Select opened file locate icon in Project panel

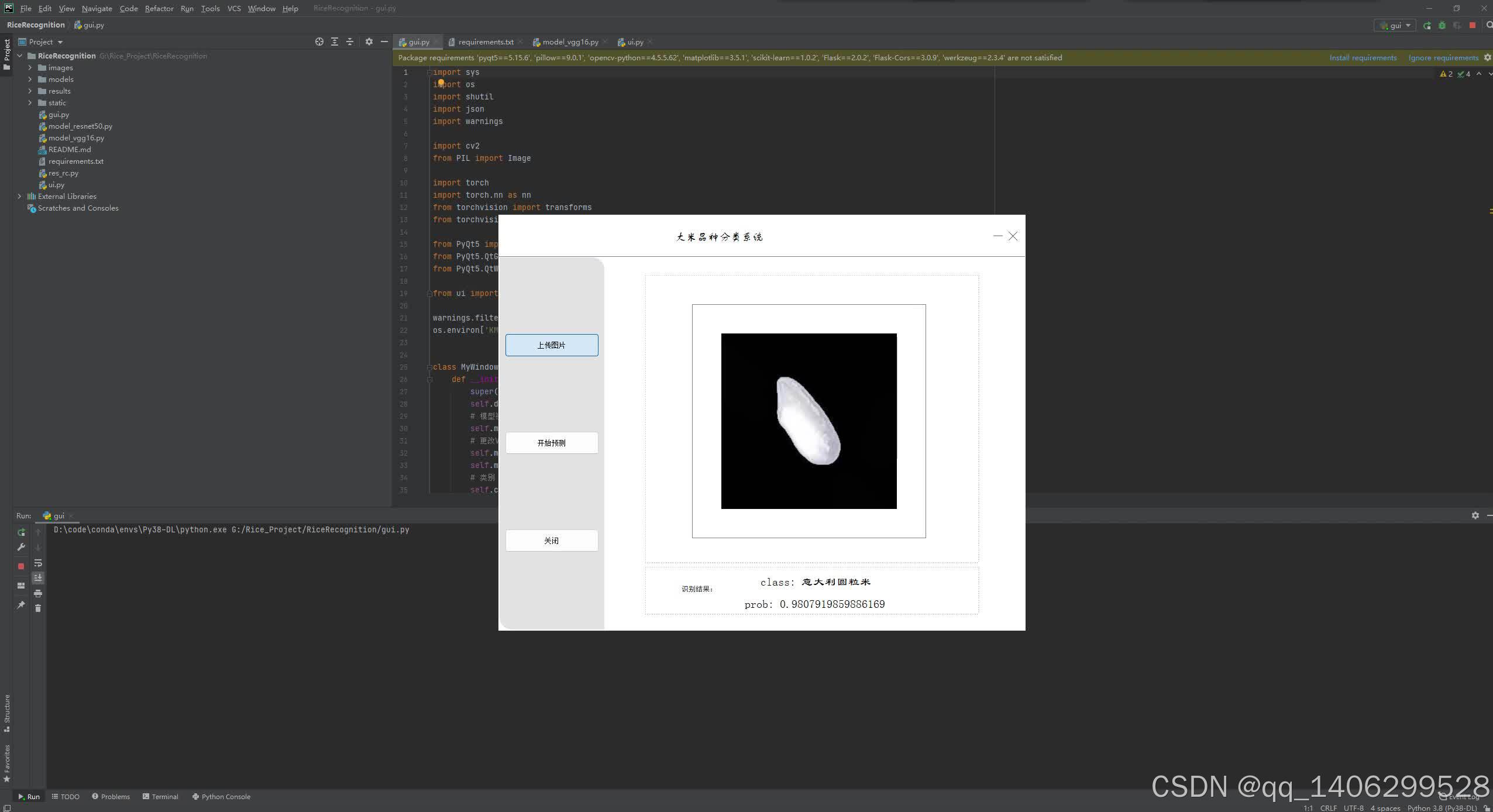pos(319,42)
